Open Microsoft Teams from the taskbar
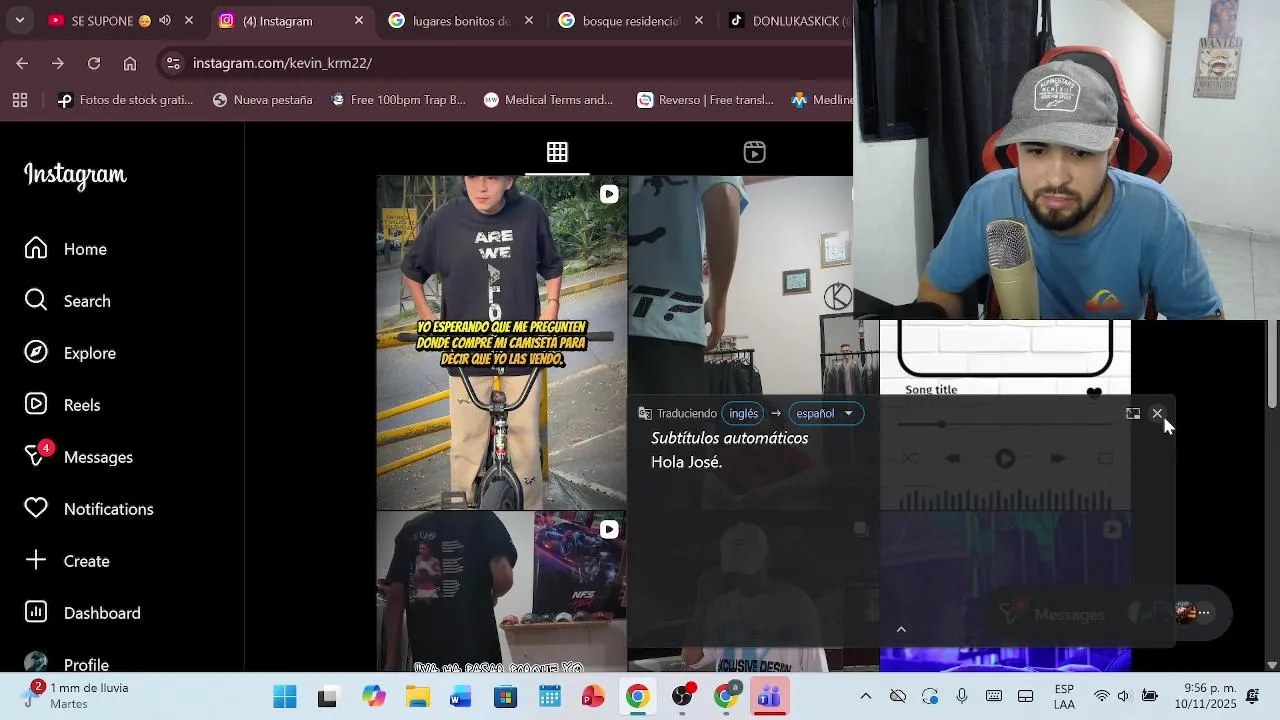This screenshot has width=1280, height=720. [769, 697]
